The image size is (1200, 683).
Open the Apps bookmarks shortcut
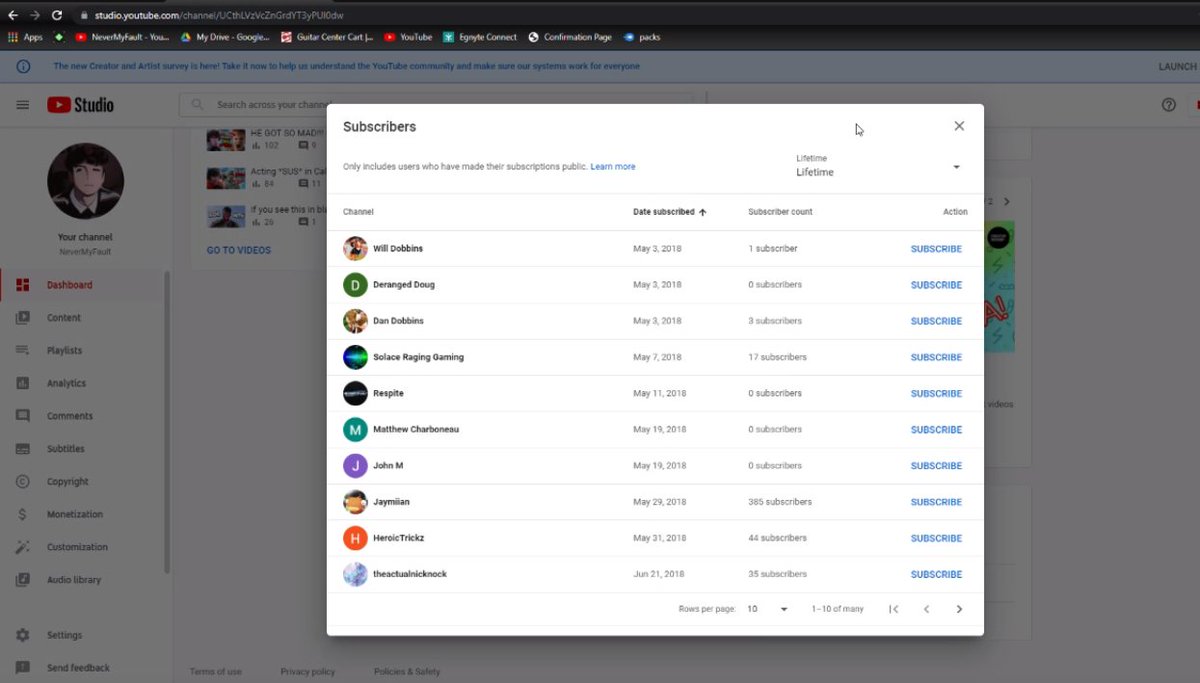[x=25, y=37]
